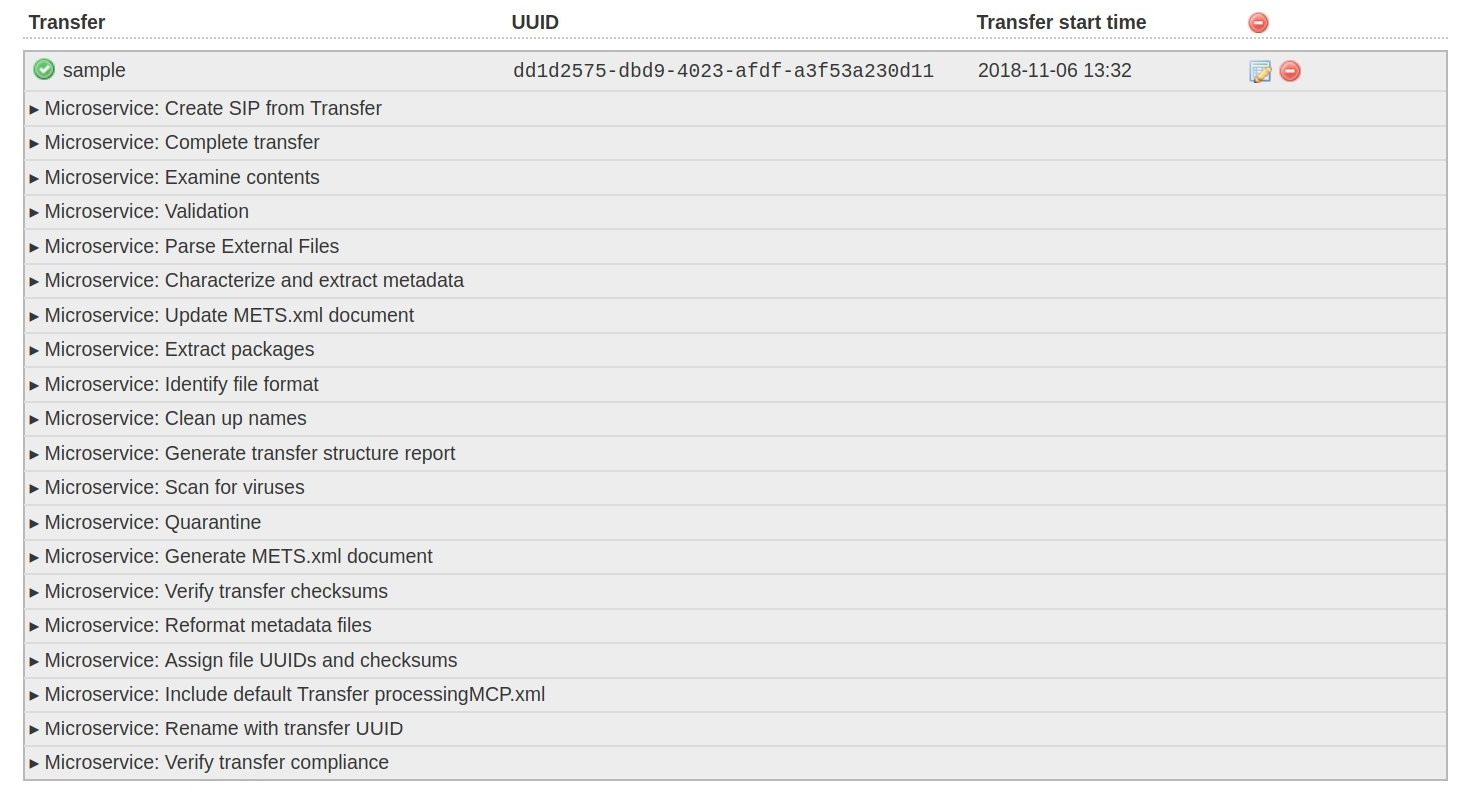
Task: Click the green checkmark status icon beside sample
Action: [44, 69]
